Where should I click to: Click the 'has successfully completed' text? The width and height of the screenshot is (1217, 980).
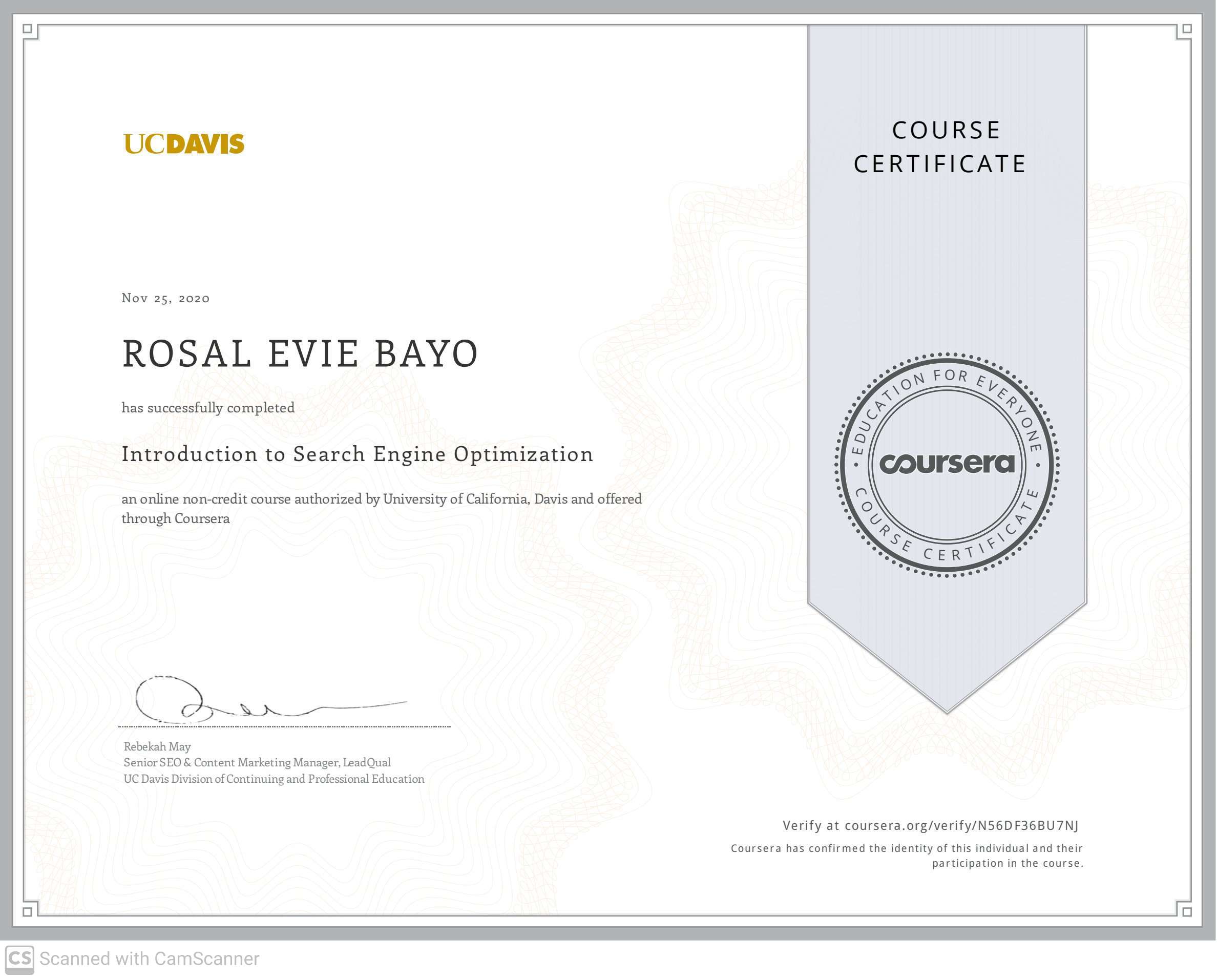208,408
